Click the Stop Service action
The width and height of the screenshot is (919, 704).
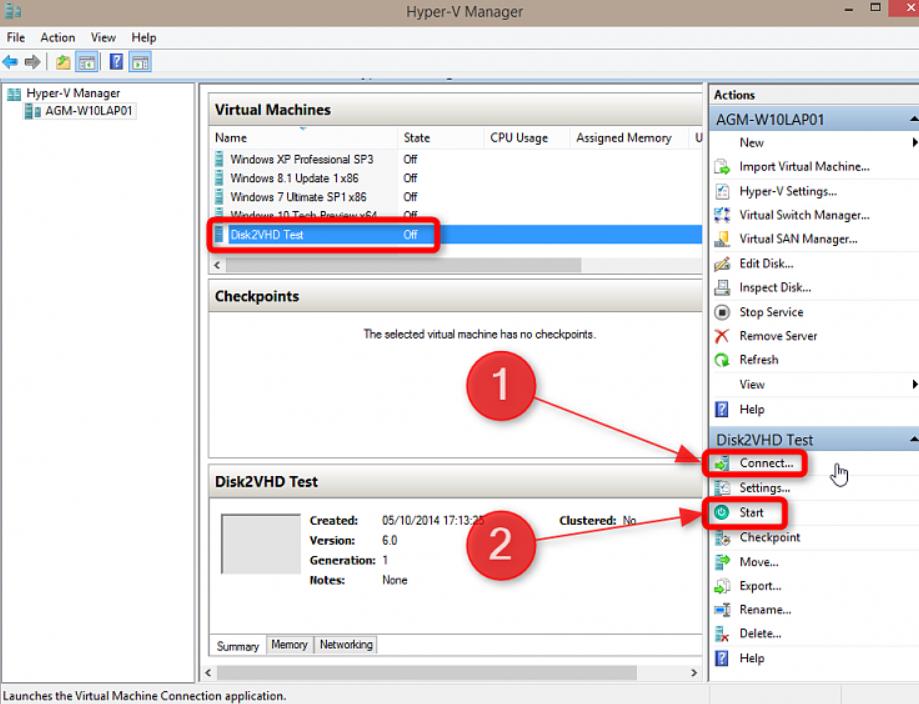[770, 312]
